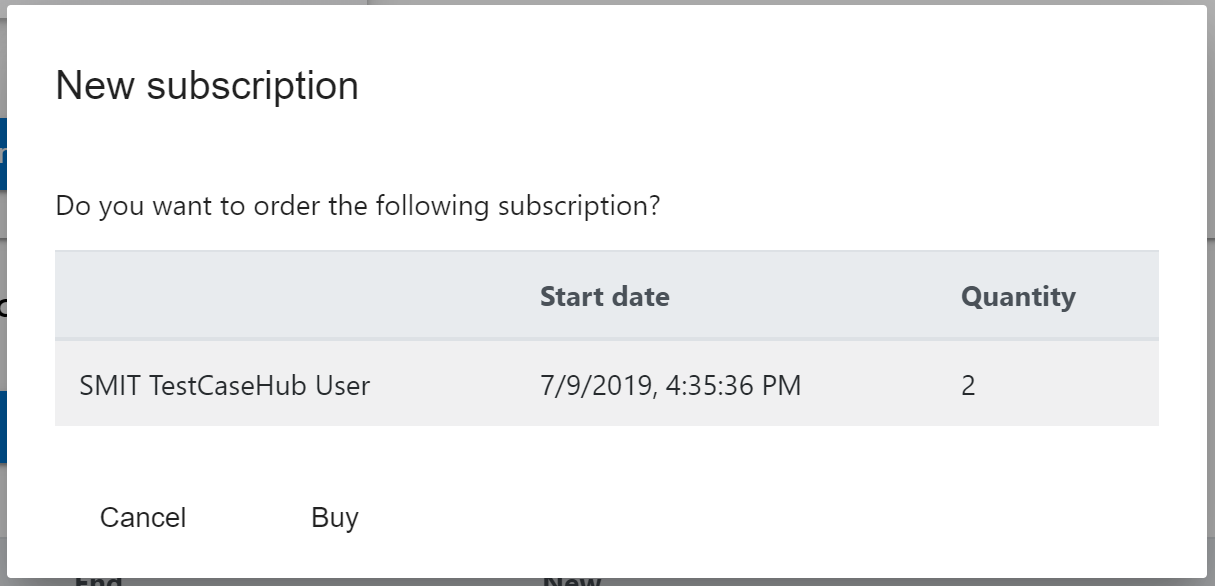Click the upper blue element behind dialog's left edge
The height and width of the screenshot is (586, 1215).
[3, 153]
